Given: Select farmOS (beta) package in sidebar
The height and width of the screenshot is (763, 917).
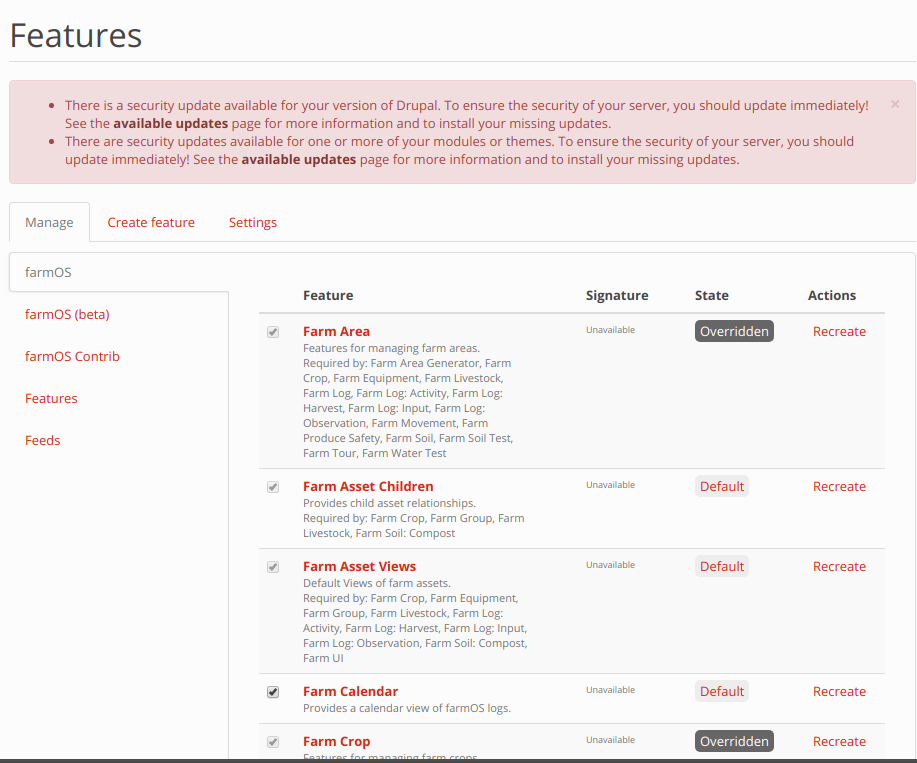Looking at the screenshot, I should coord(67,314).
